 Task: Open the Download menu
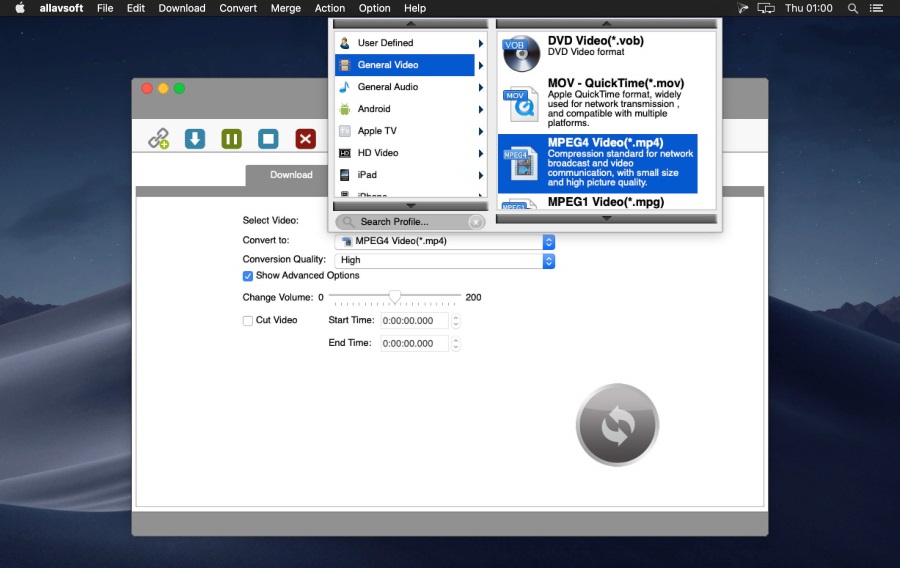coord(182,8)
